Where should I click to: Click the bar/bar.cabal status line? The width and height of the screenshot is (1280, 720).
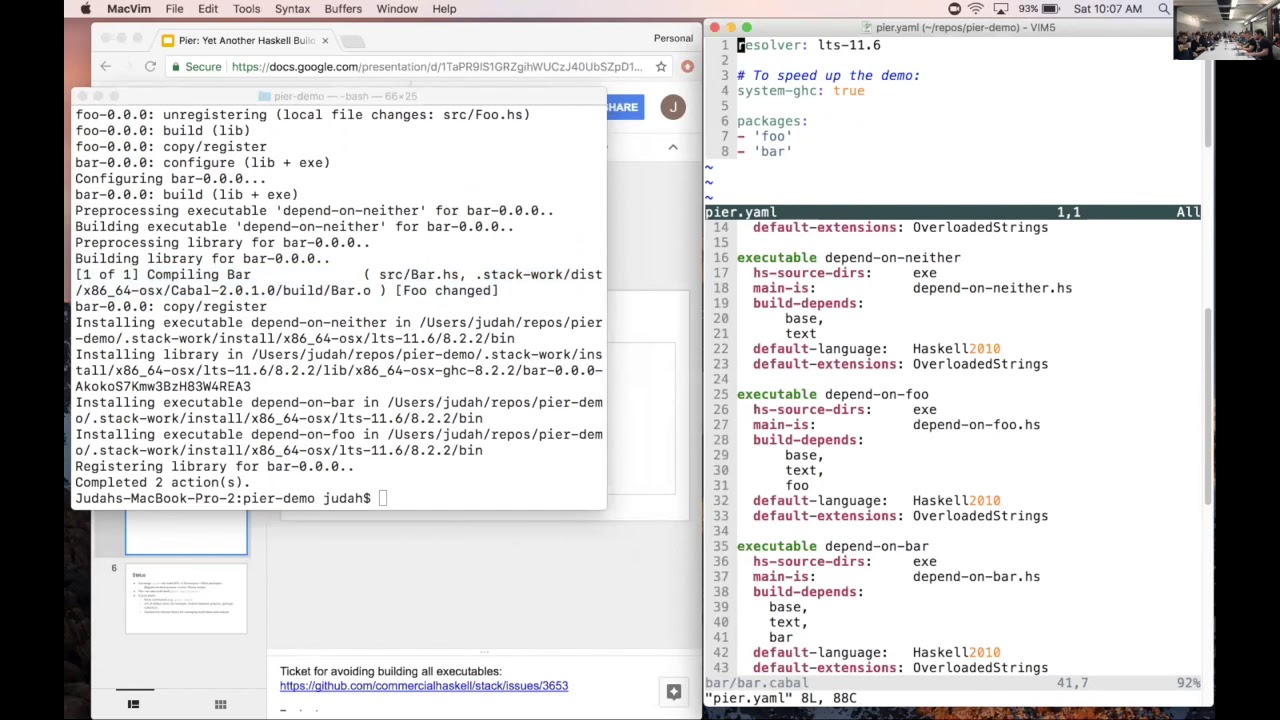click(952, 683)
